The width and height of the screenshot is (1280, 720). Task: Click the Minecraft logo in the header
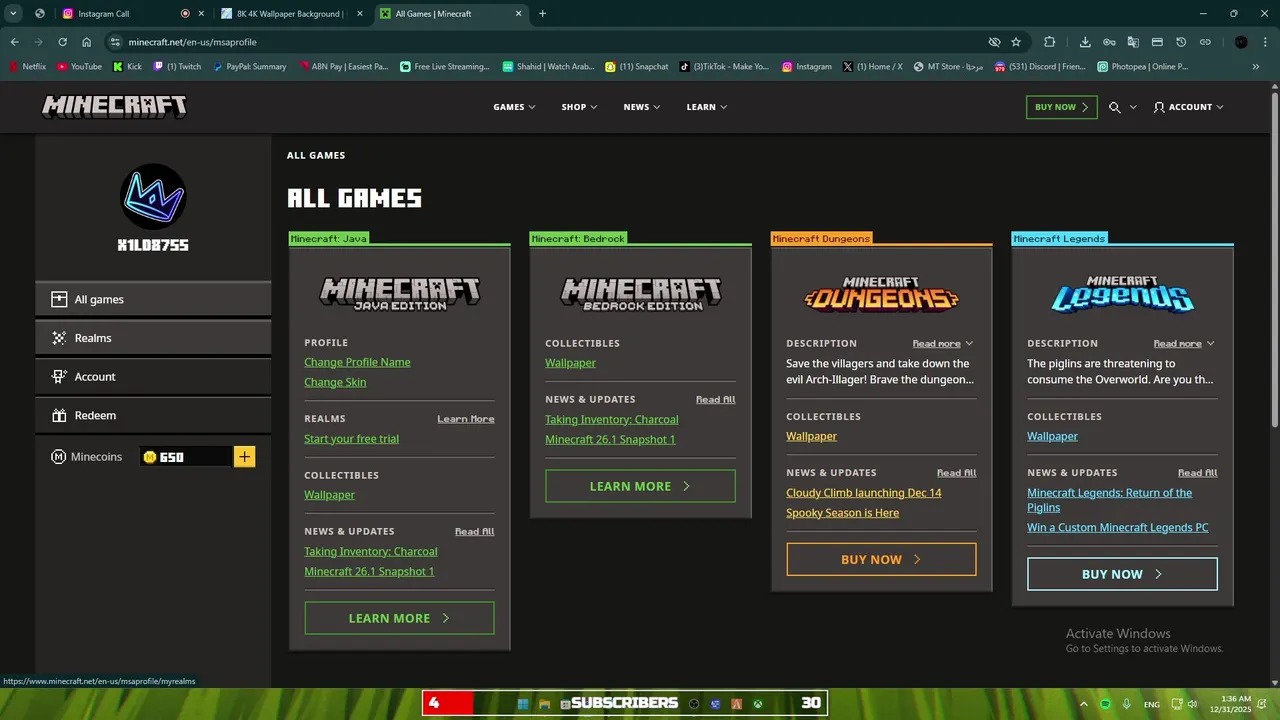coord(114,107)
